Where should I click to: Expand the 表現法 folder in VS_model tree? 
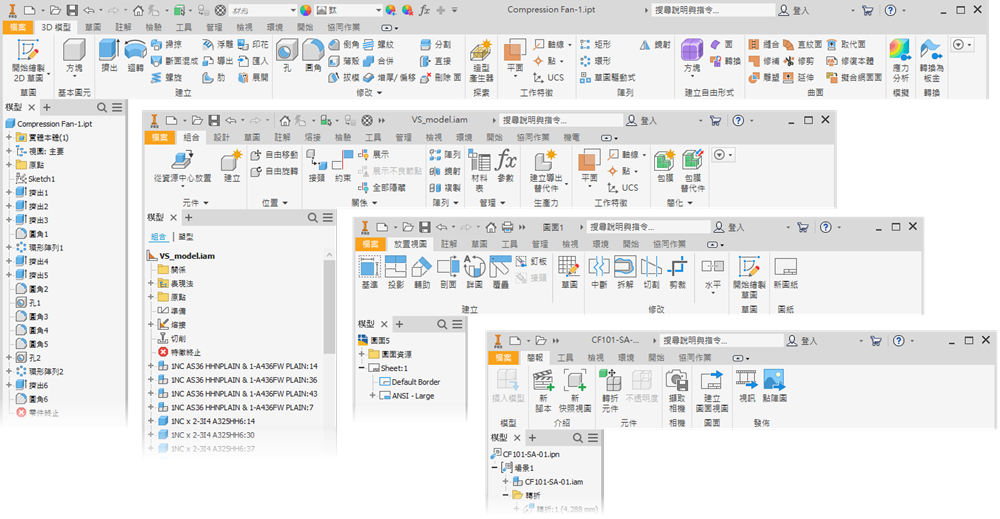click(152, 283)
